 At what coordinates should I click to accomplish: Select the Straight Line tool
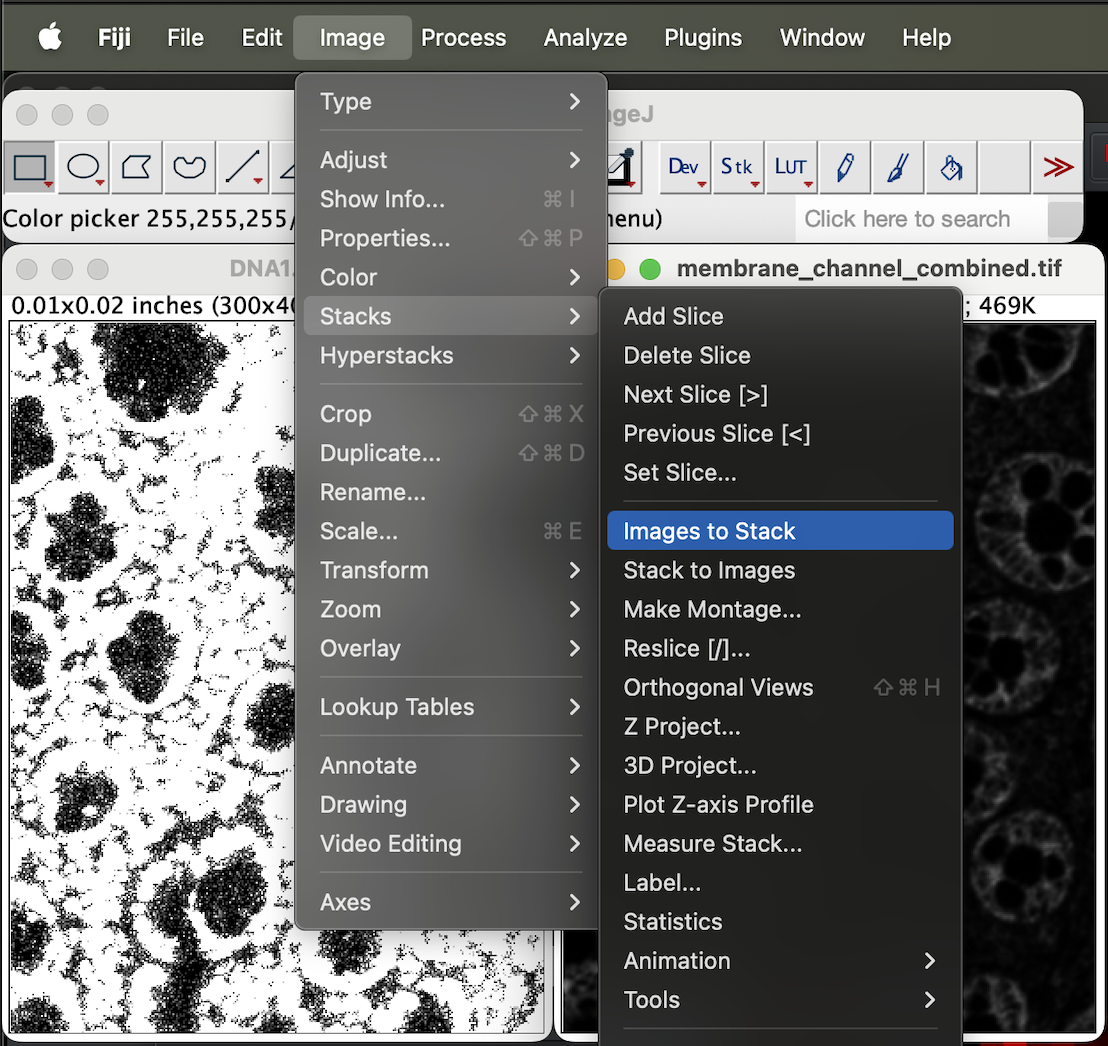click(243, 167)
